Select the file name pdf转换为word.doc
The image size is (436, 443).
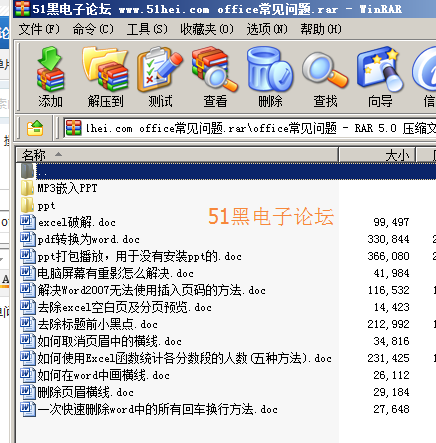[x=88, y=239]
